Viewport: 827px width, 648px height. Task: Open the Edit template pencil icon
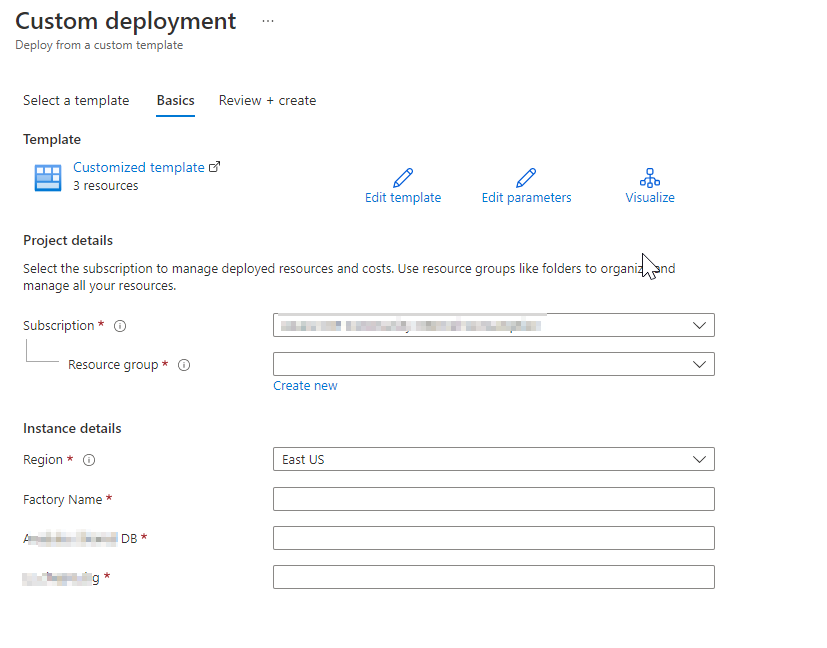point(403,176)
